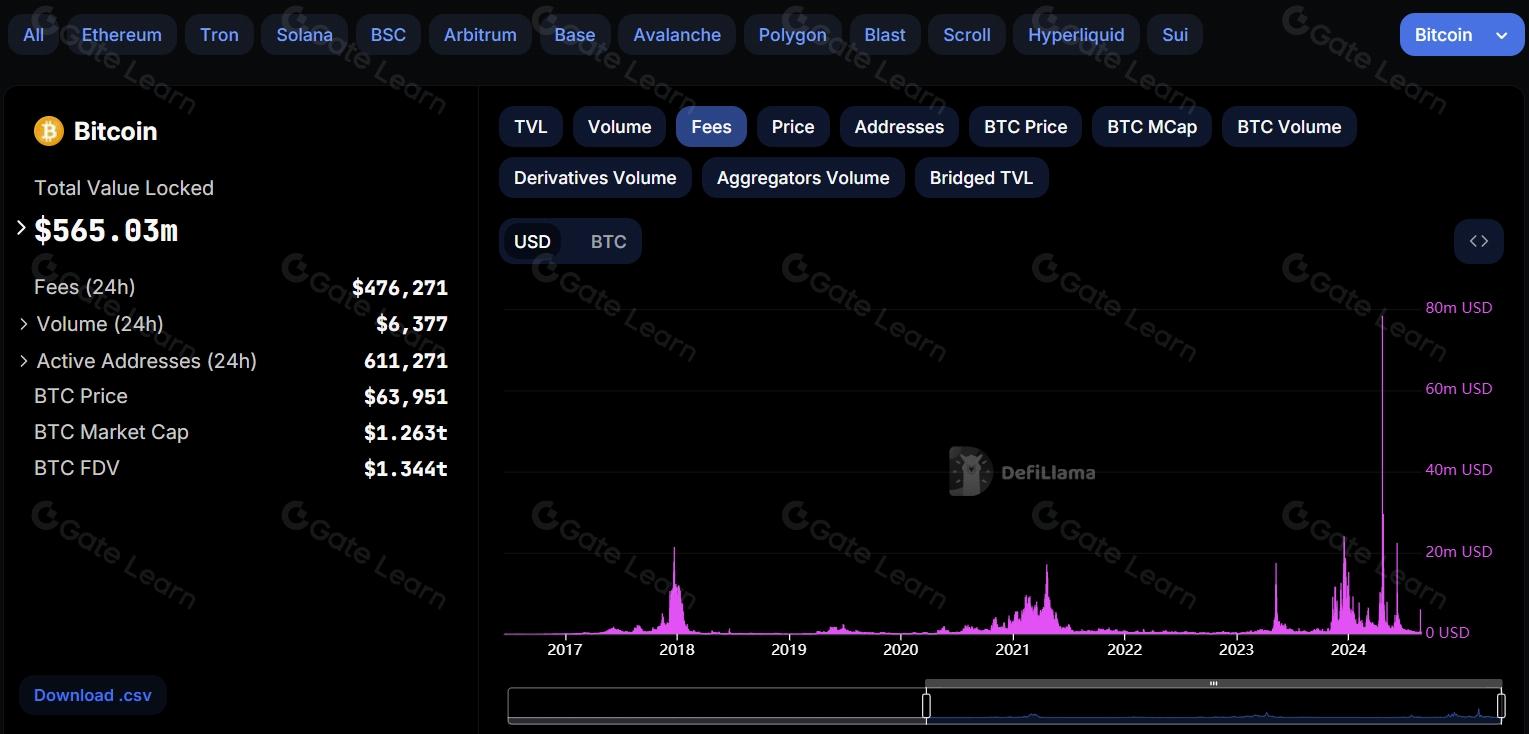1529x734 pixels.
Task: Open the Bitcoin chain dropdown
Action: 1461,35
